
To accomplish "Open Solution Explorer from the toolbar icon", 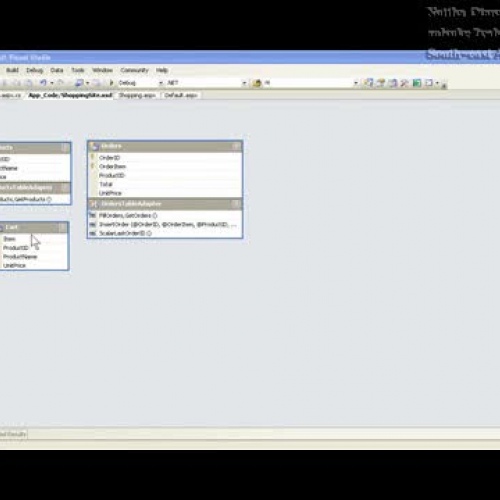I will click(368, 83).
